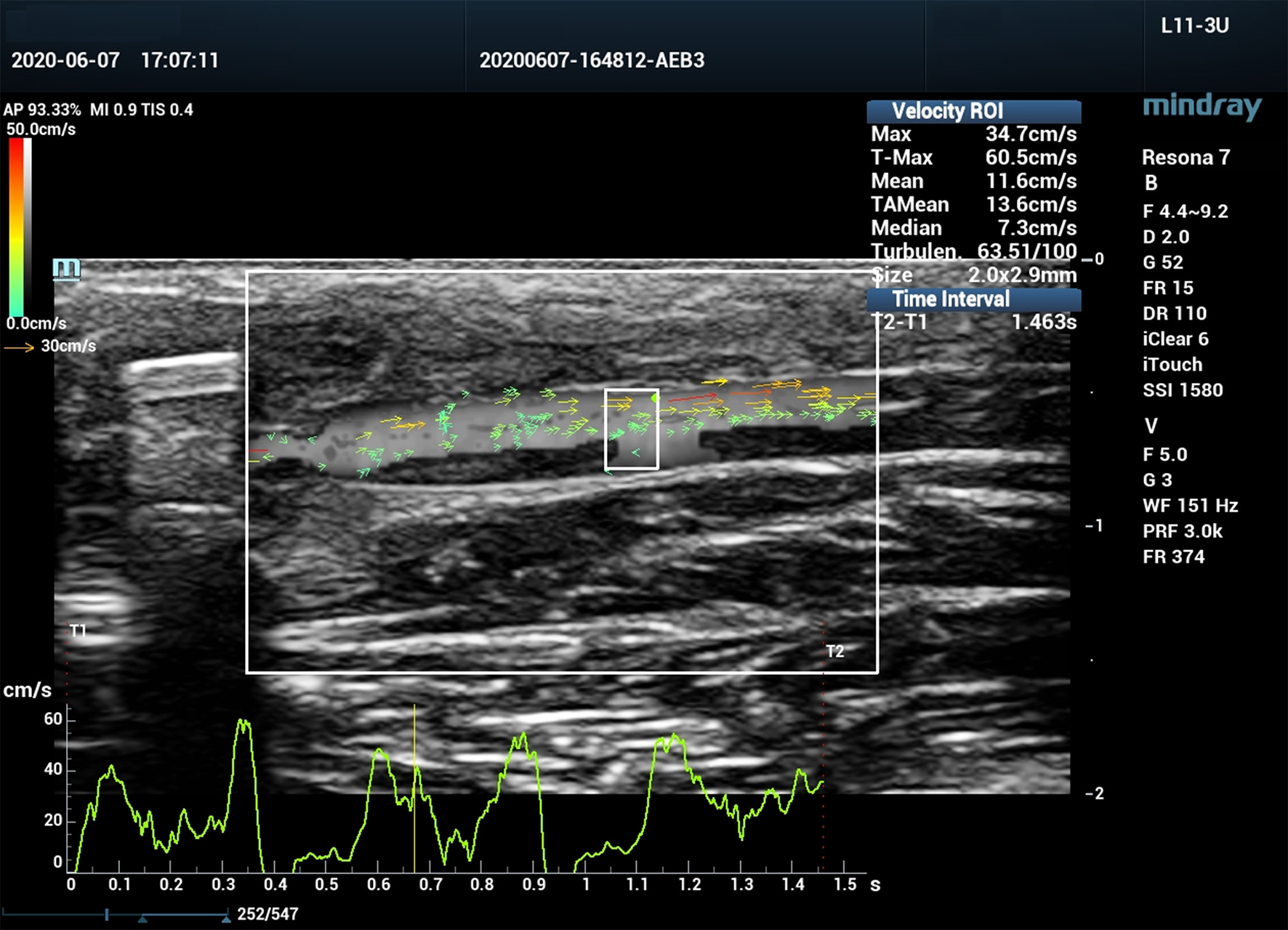Select the small velocity ROI box in the vessel
The height and width of the screenshot is (930, 1288).
coord(632,429)
